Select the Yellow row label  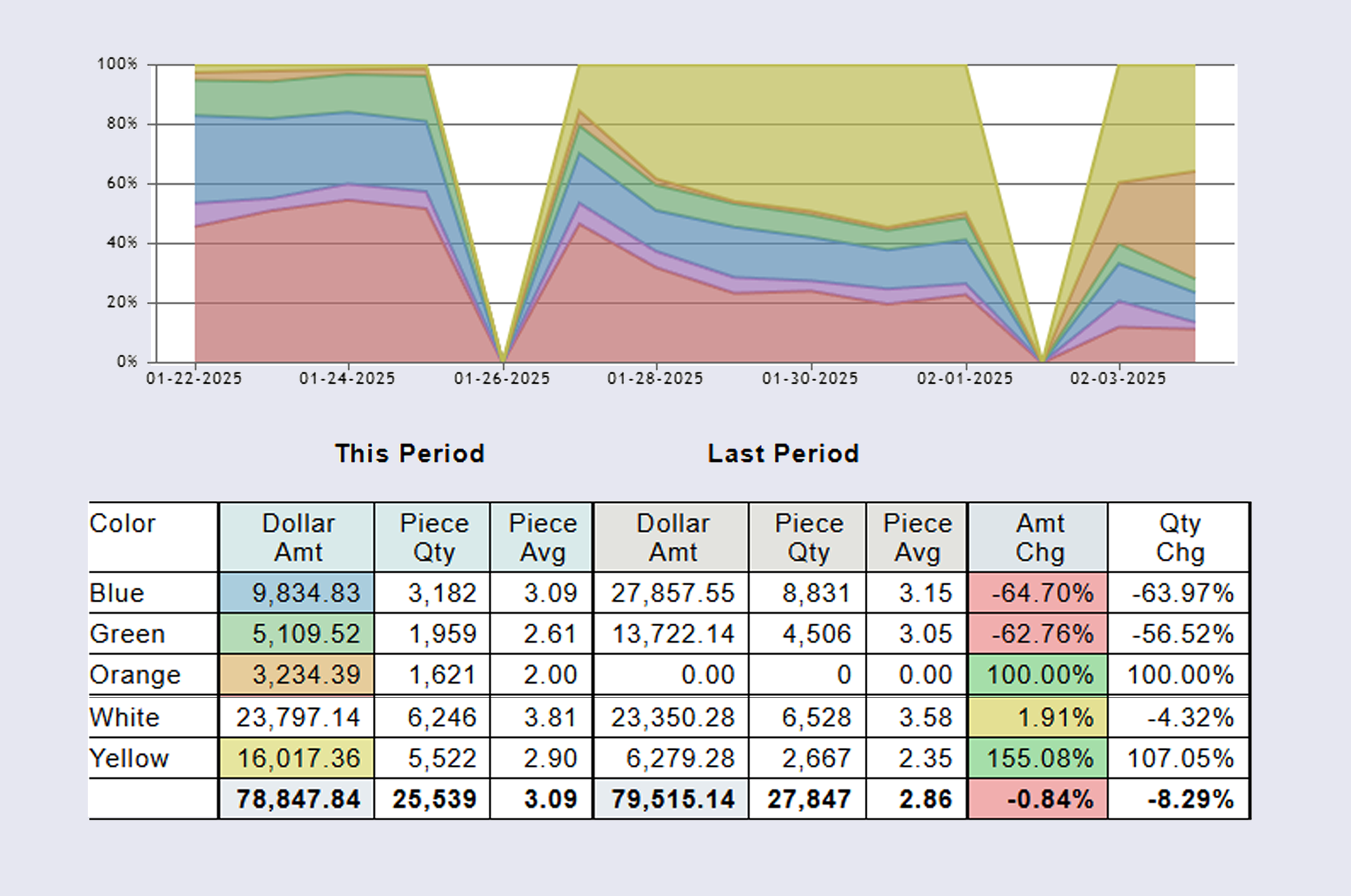coord(130,758)
